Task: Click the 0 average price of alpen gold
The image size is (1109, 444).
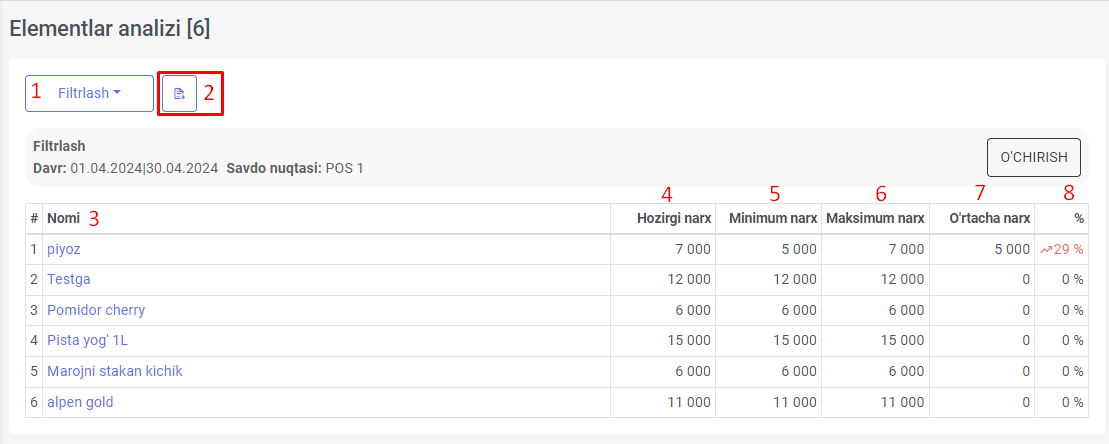Action: pyautogui.click(x=1026, y=402)
